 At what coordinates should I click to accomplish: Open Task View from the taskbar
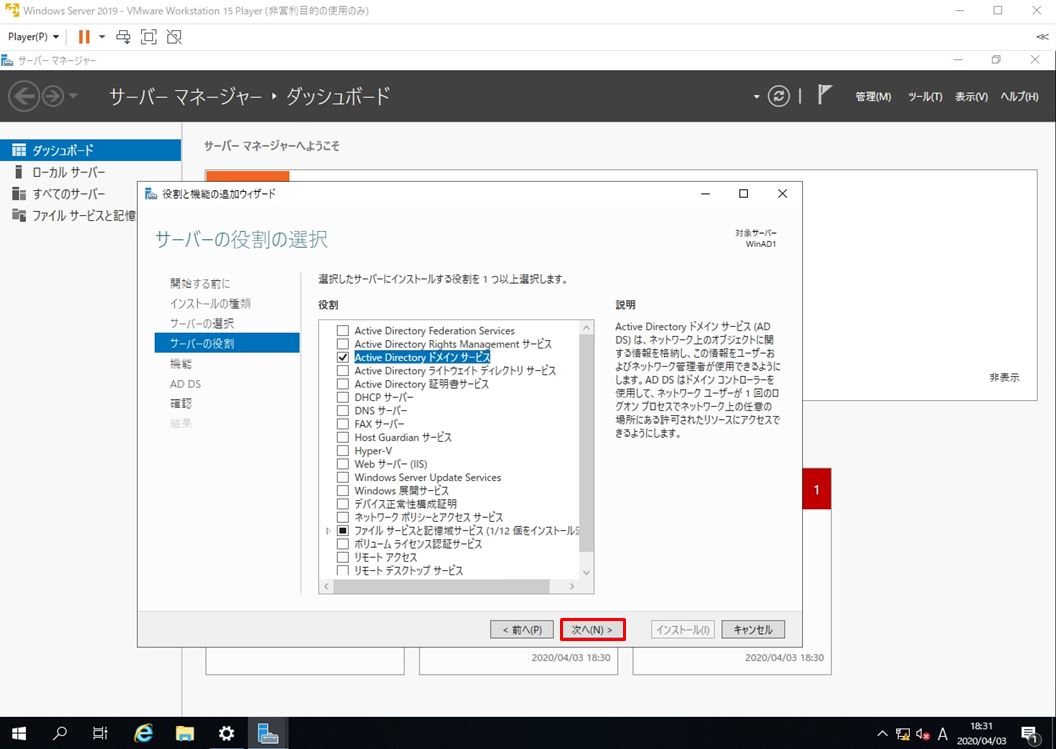tap(100, 733)
